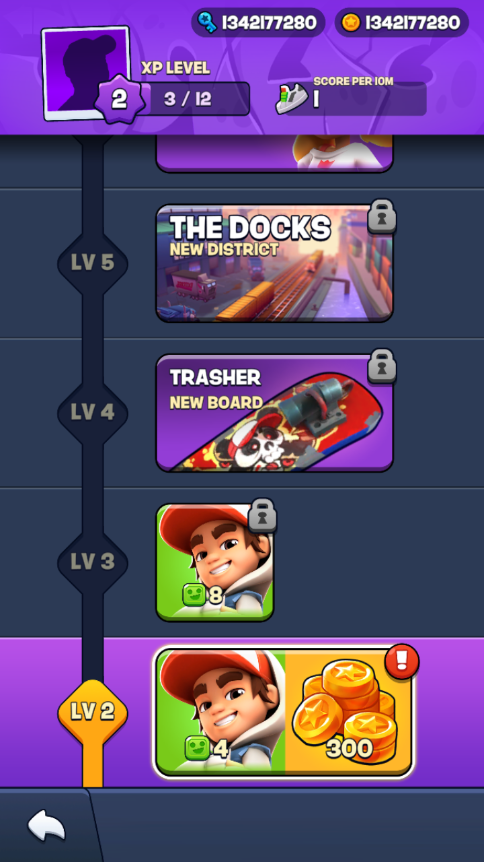Select the LV 3 character token reward
Viewport: 484px width, 862px height.
(x=215, y=562)
